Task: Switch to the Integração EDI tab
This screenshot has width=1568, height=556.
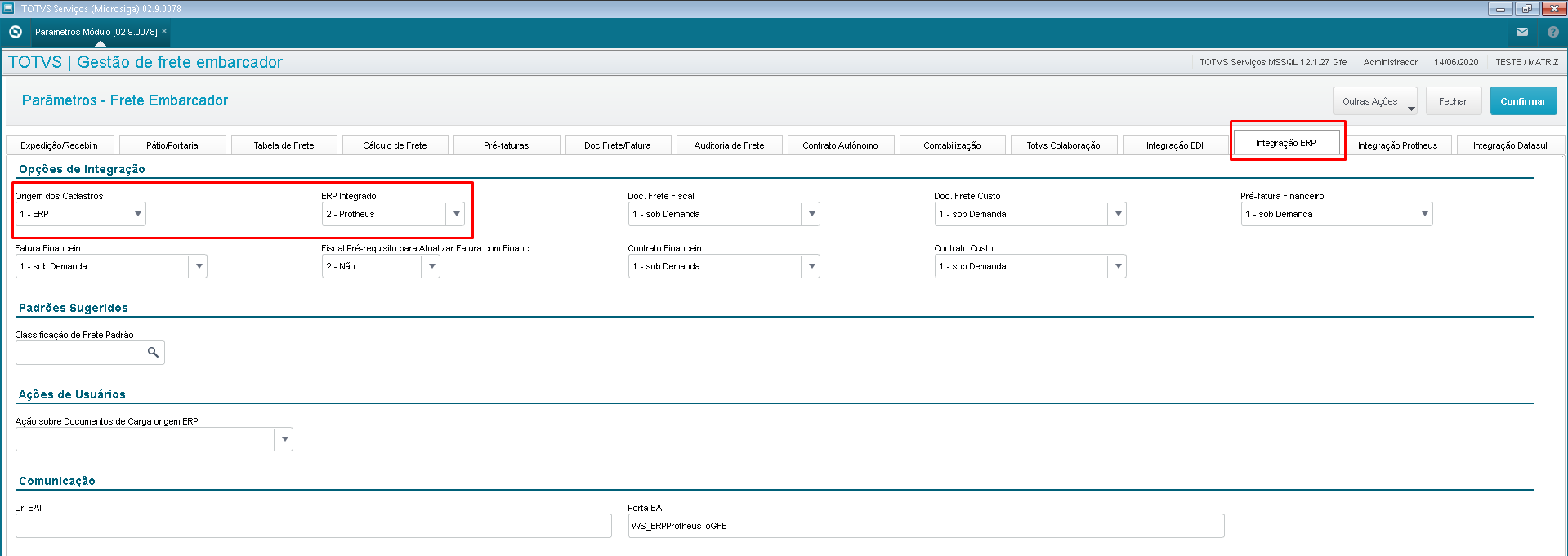Action: click(1175, 145)
